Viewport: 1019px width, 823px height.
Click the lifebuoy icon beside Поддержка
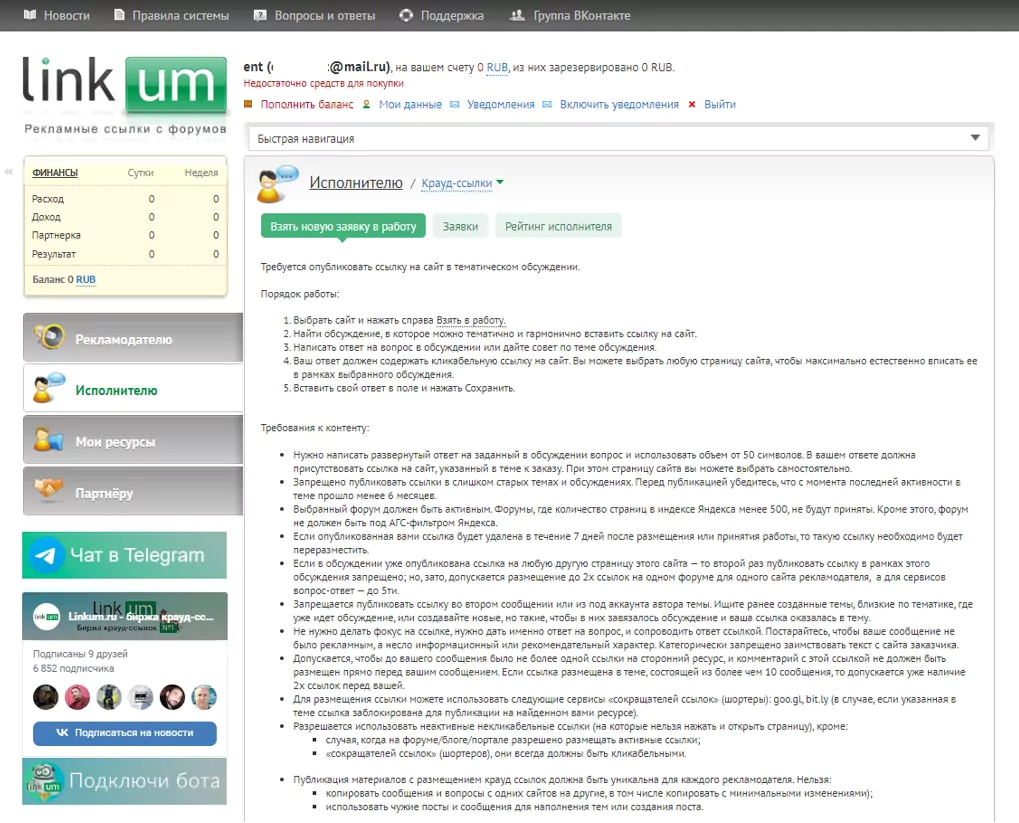click(406, 15)
